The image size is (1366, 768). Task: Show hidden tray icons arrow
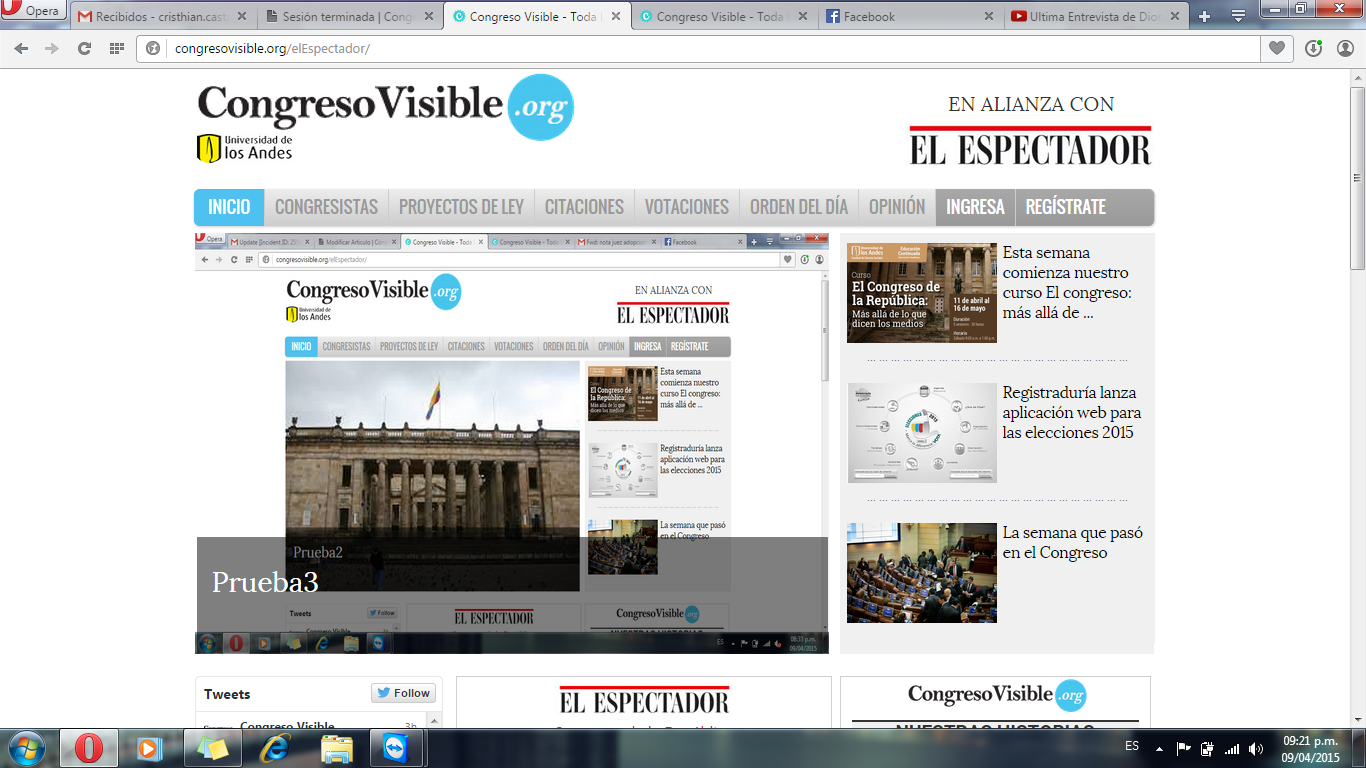[x=1159, y=748]
